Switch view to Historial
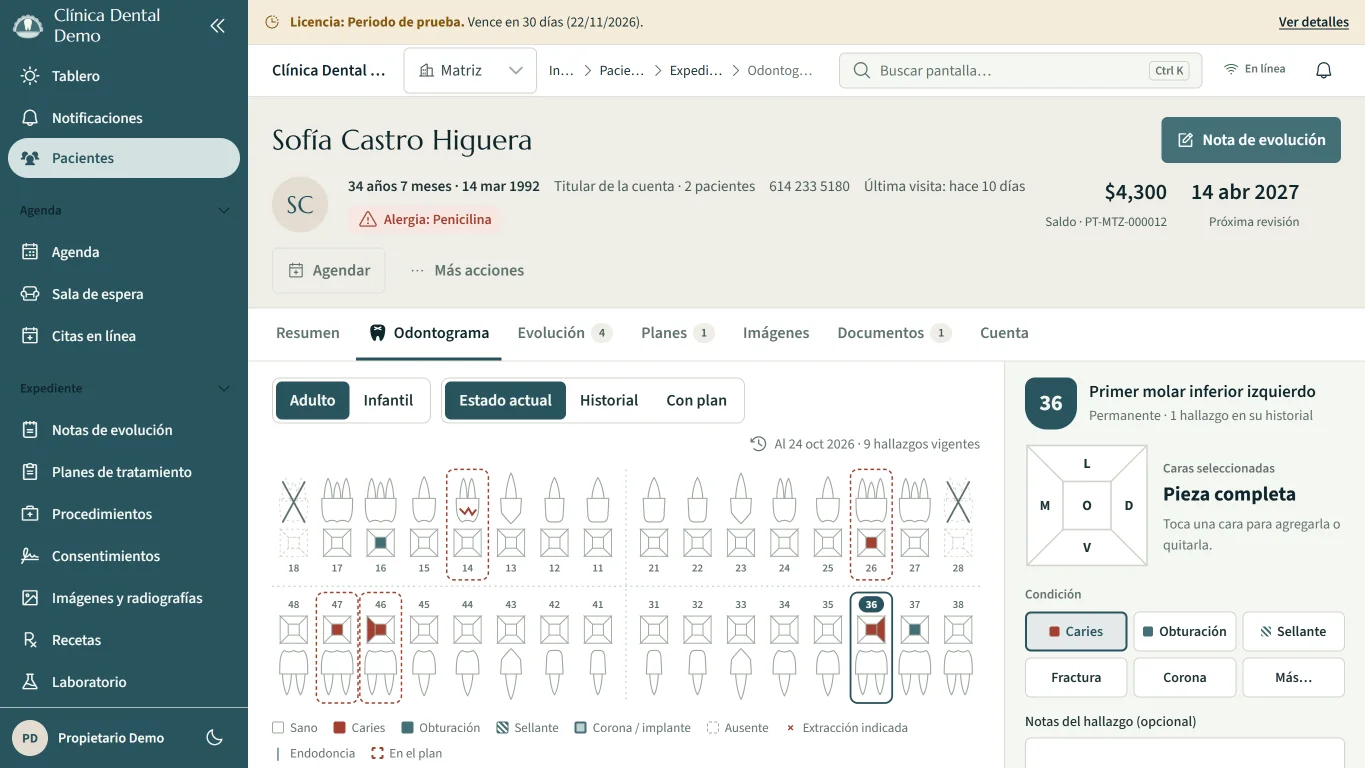The image size is (1365, 768). (x=609, y=400)
